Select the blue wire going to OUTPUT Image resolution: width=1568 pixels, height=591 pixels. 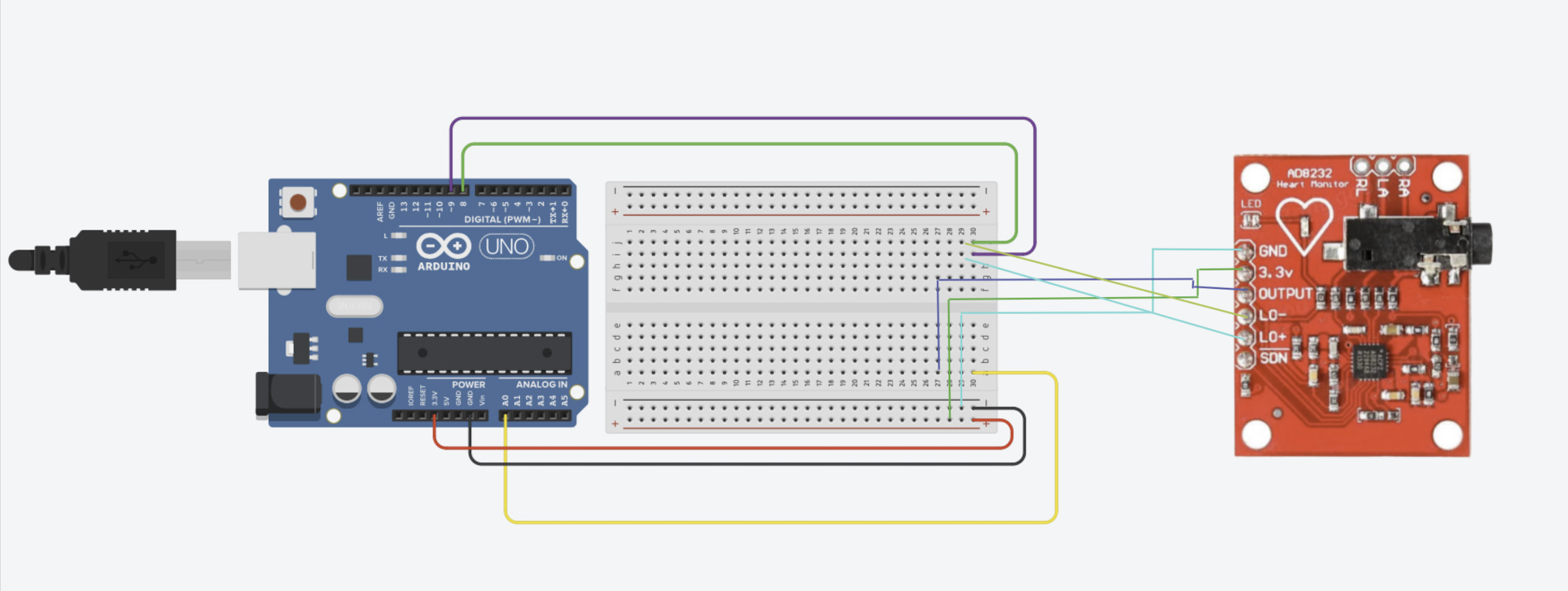(x=1067, y=280)
